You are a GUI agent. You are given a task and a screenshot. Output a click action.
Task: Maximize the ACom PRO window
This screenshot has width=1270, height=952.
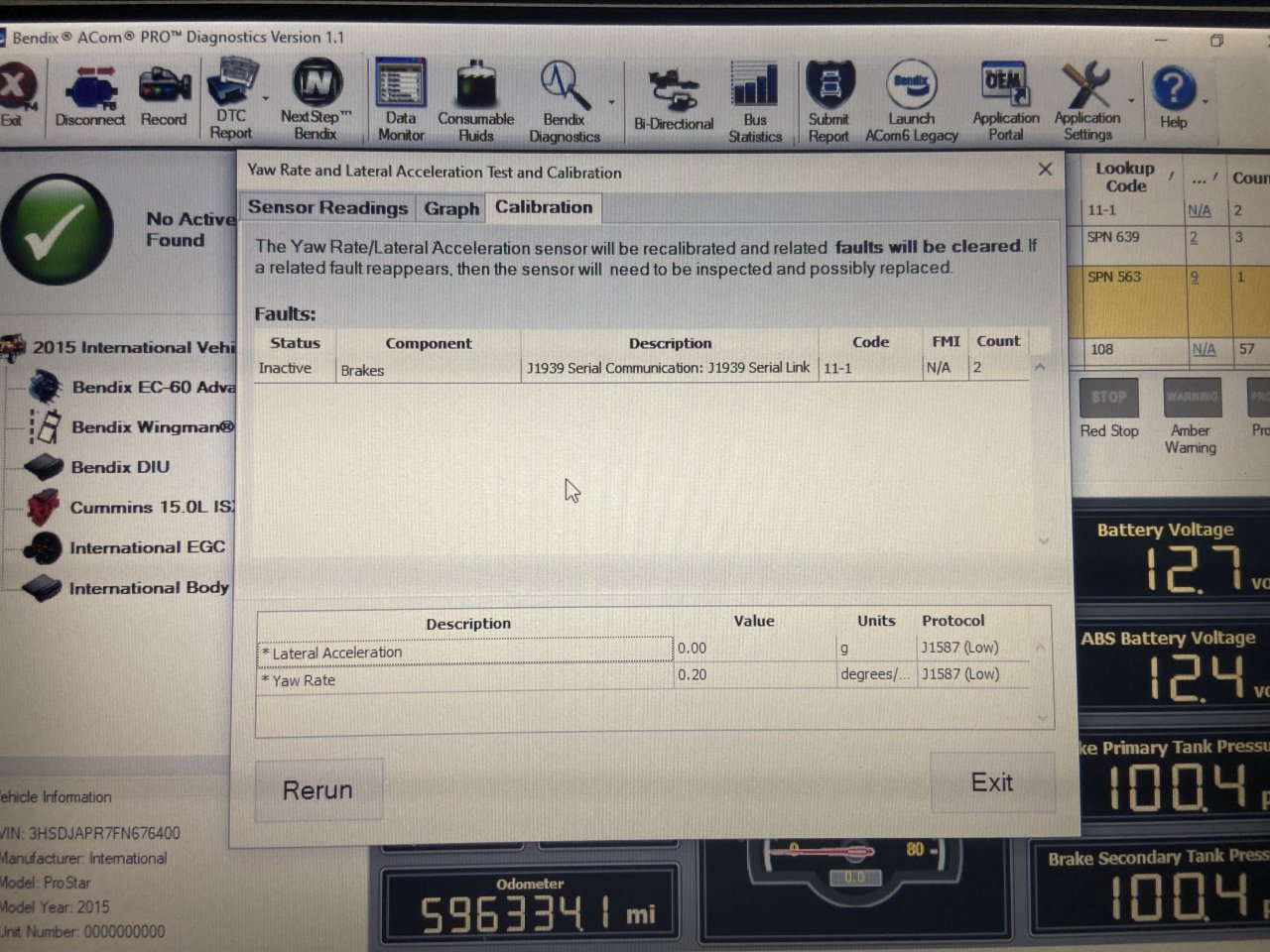coord(1216,41)
